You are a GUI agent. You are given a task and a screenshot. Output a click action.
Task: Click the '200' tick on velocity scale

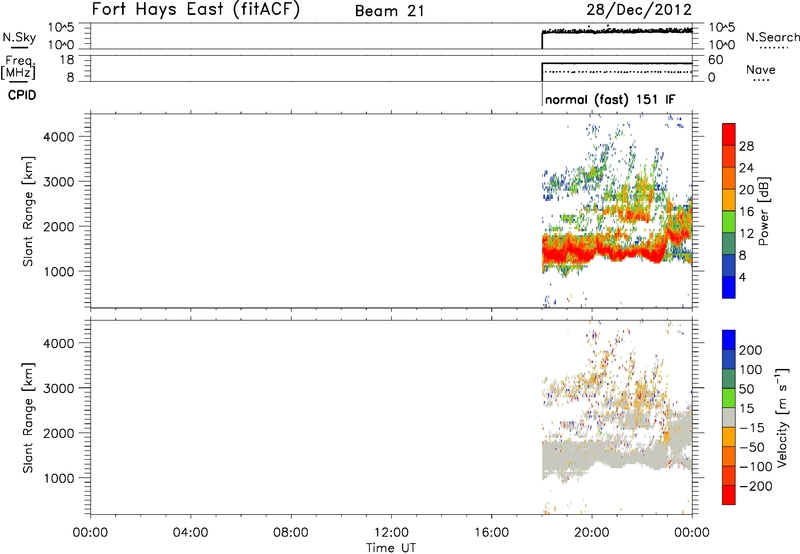pyautogui.click(x=751, y=350)
